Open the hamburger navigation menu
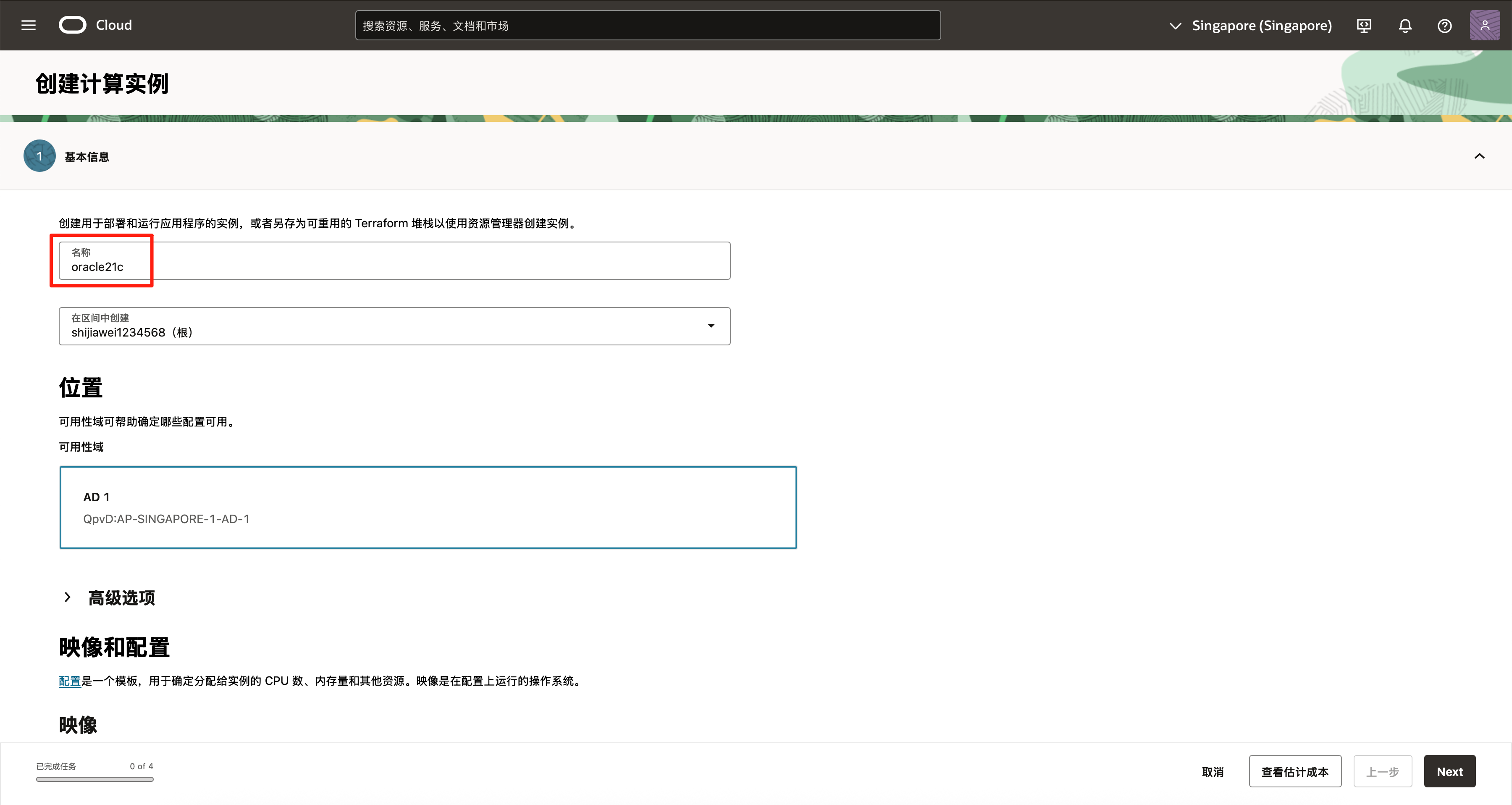1512x805 pixels. [28, 25]
